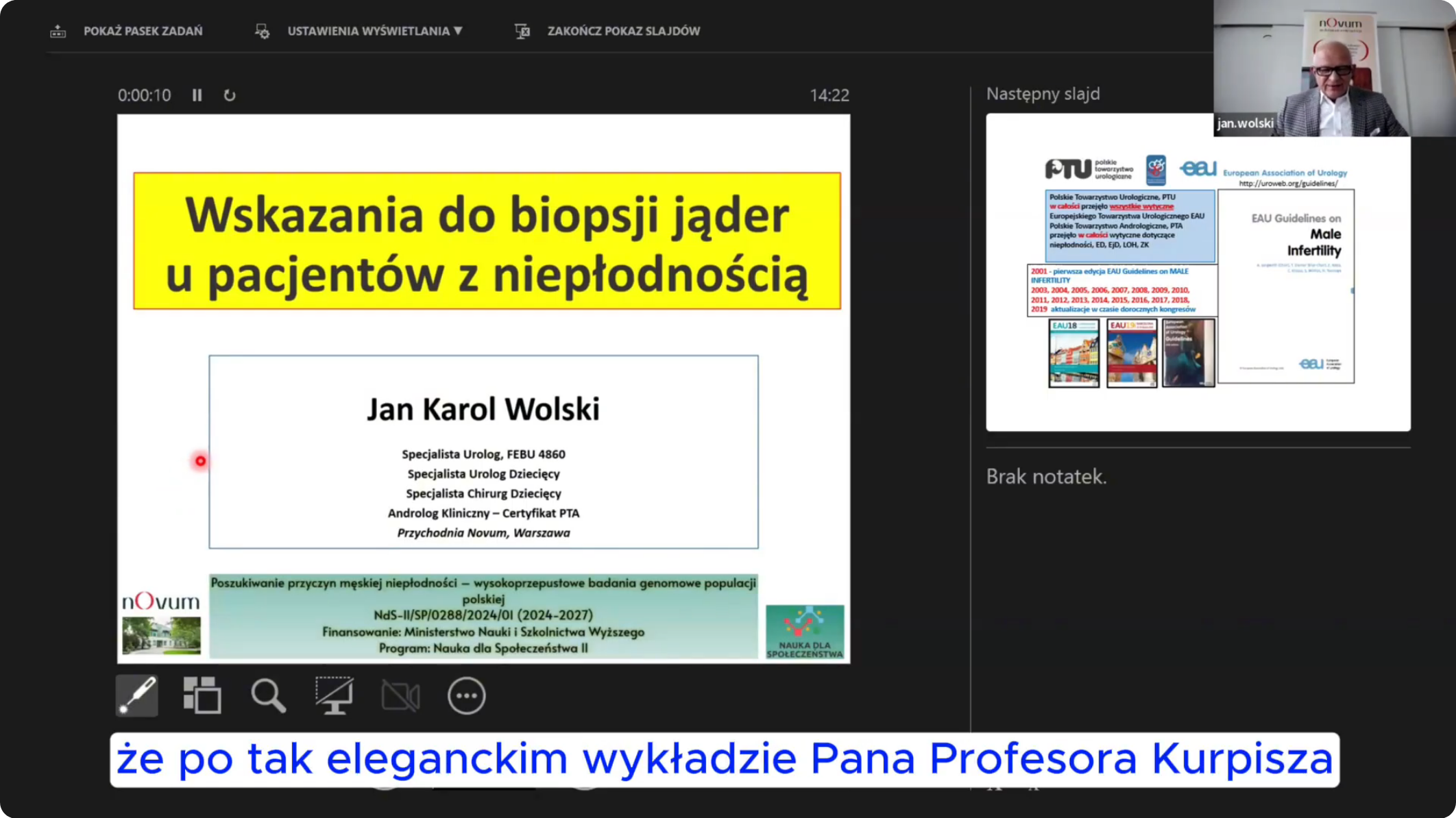Click the end slideshow icon
The image size is (1456, 818).
(522, 31)
